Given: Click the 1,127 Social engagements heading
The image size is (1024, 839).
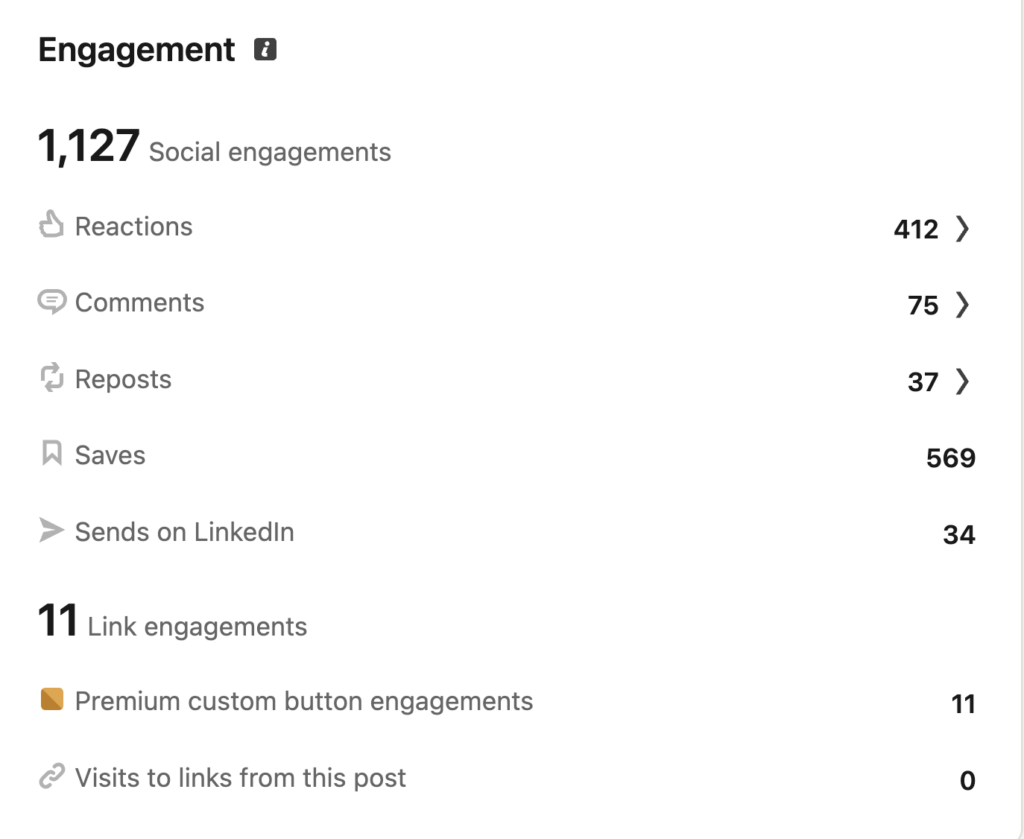Looking at the screenshot, I should click(x=214, y=146).
